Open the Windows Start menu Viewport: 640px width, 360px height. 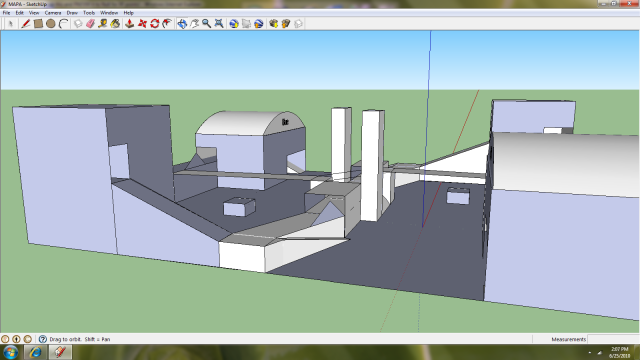click(x=11, y=352)
